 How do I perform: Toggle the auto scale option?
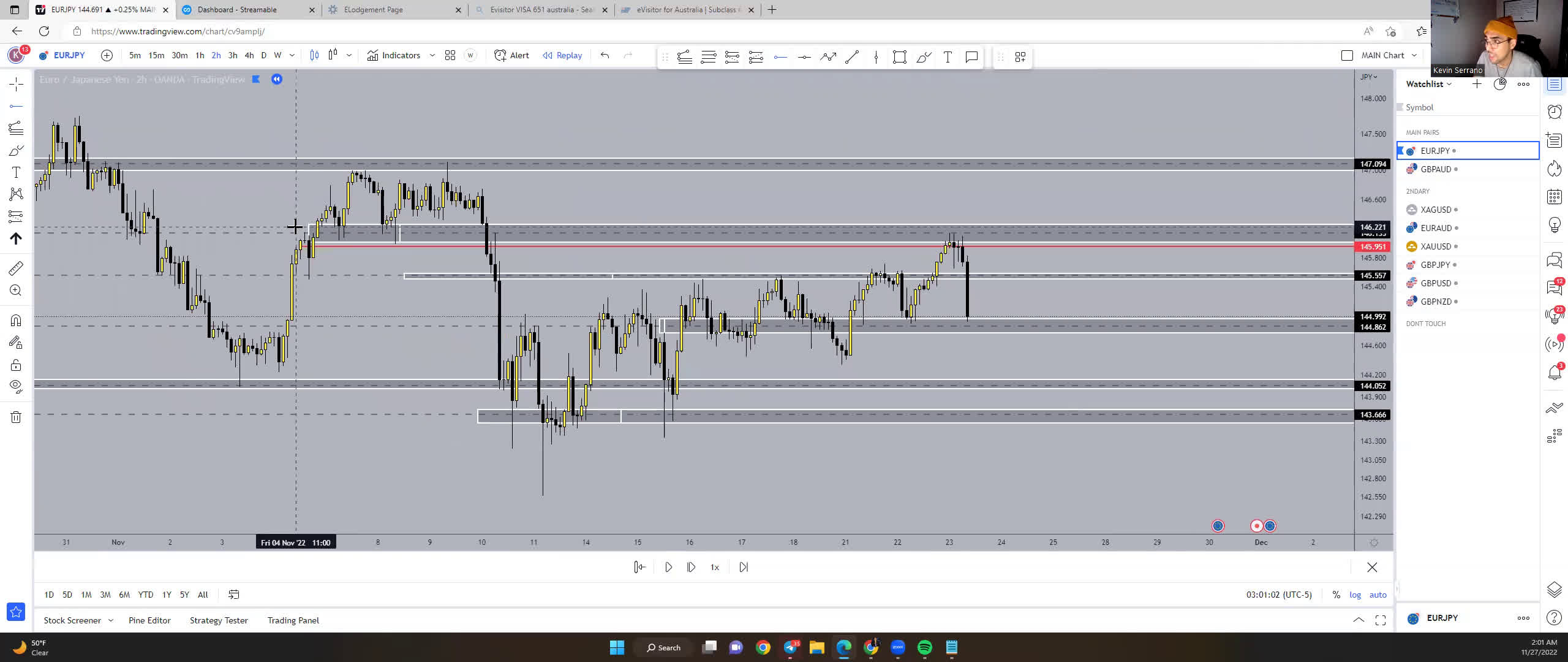tap(1378, 595)
